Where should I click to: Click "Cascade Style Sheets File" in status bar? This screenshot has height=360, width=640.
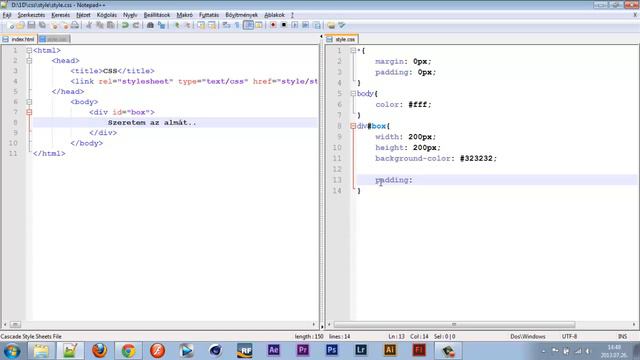[x=31, y=336]
